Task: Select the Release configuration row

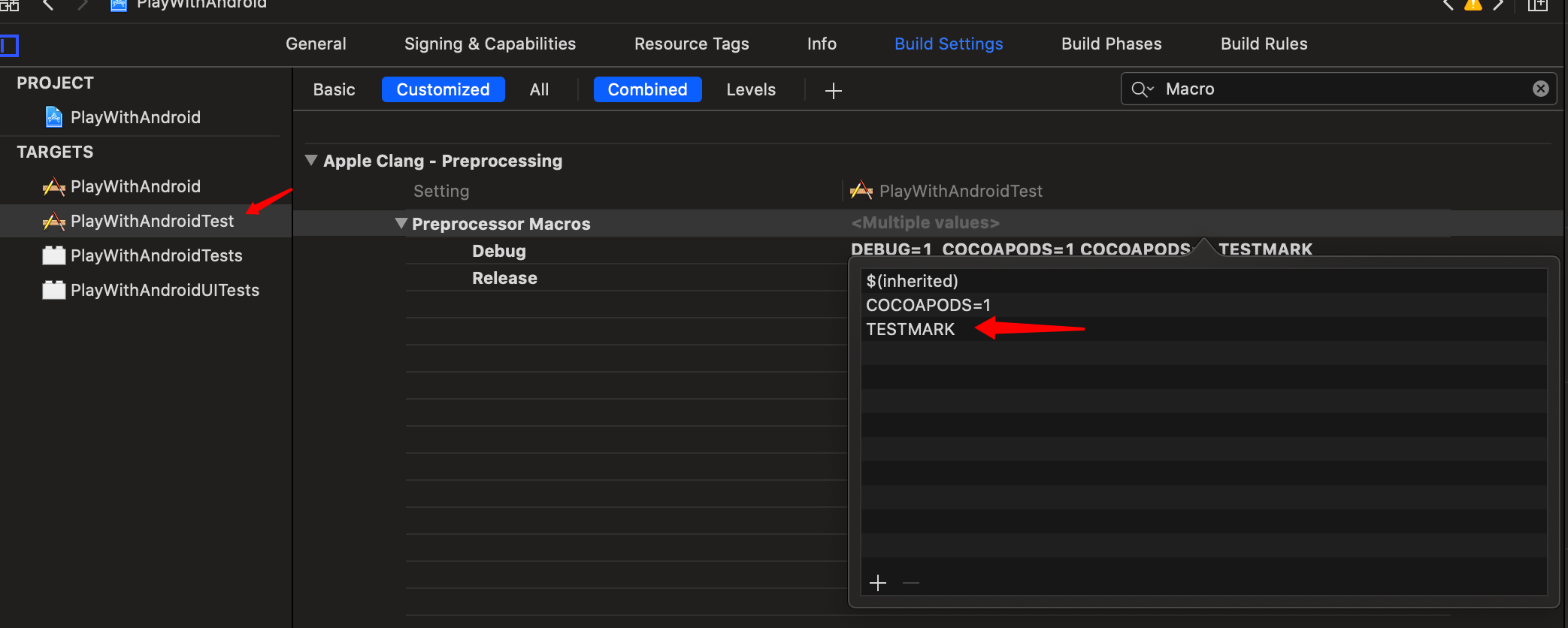Action: [504, 278]
